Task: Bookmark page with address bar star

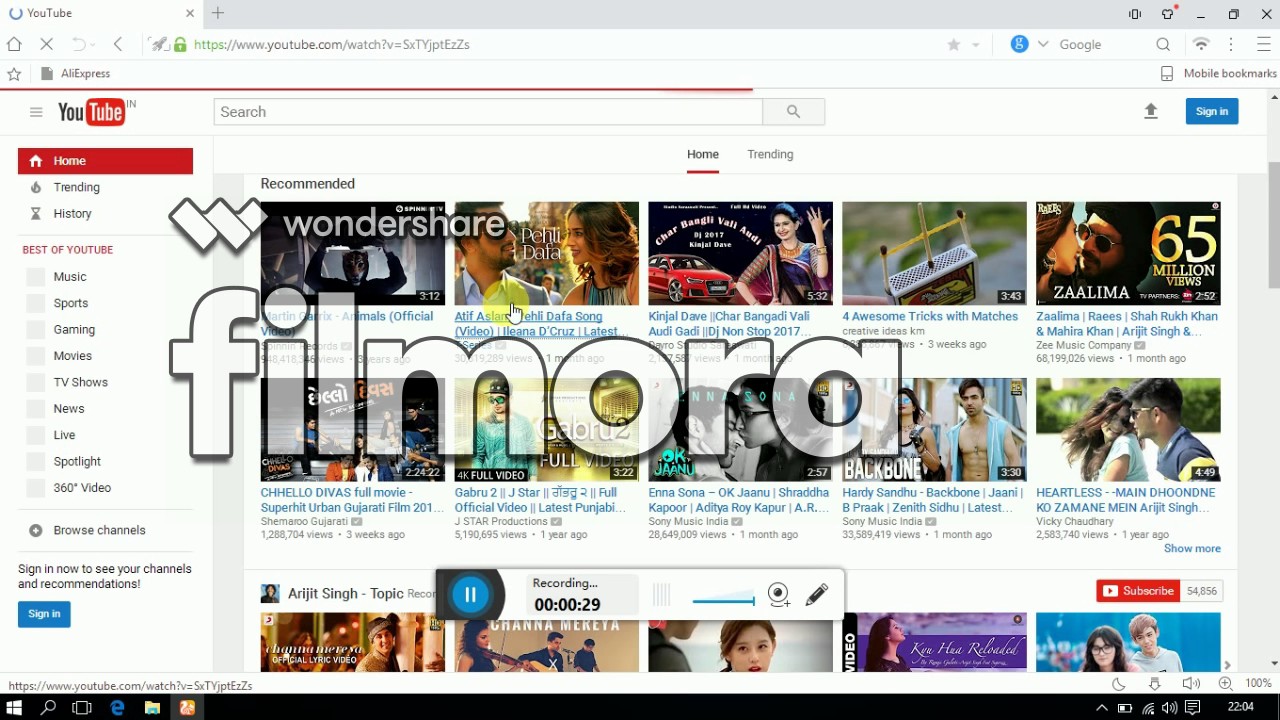Action: point(953,44)
